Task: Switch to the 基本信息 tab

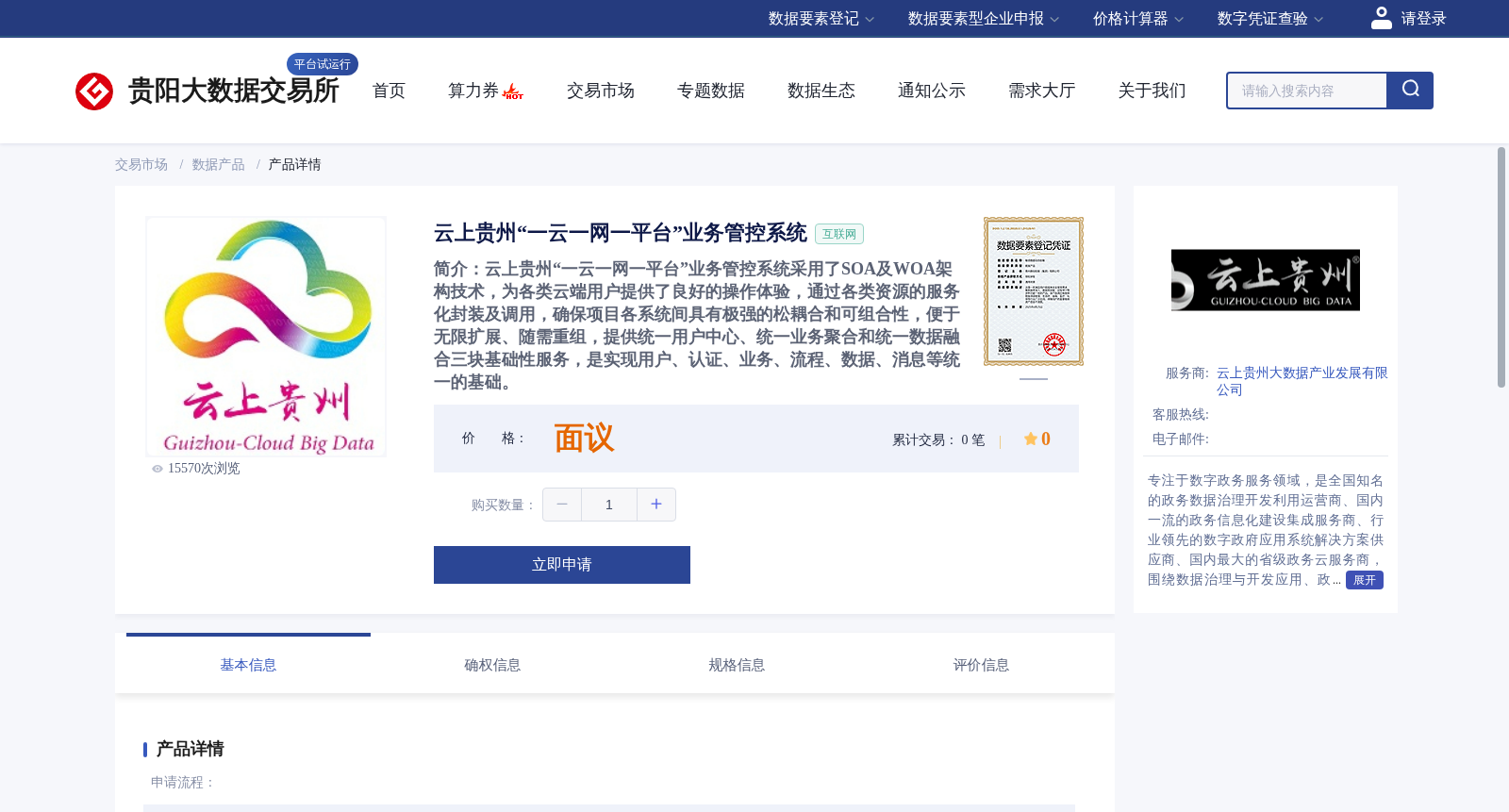Action: pos(248,665)
